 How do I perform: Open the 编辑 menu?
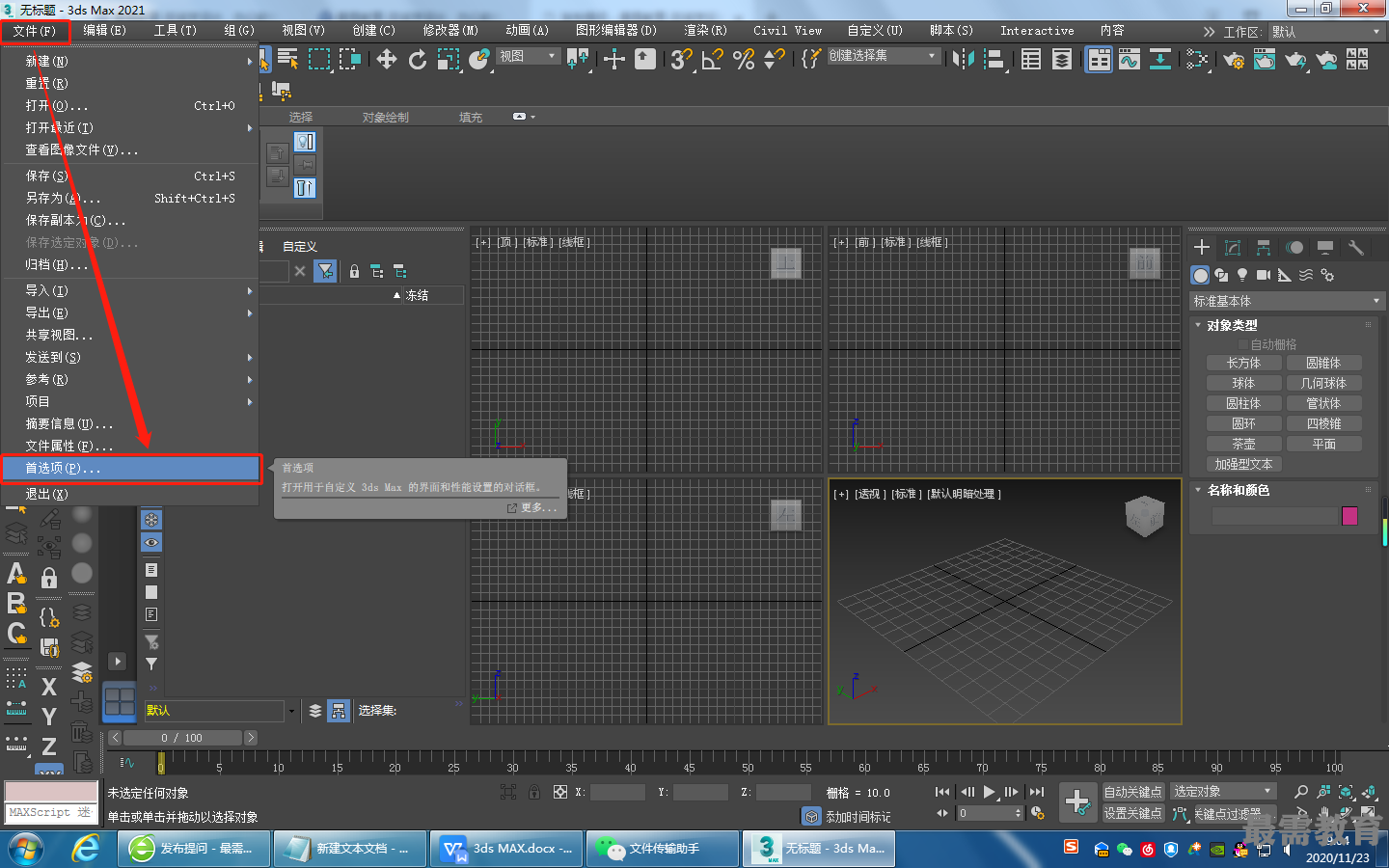[x=104, y=31]
